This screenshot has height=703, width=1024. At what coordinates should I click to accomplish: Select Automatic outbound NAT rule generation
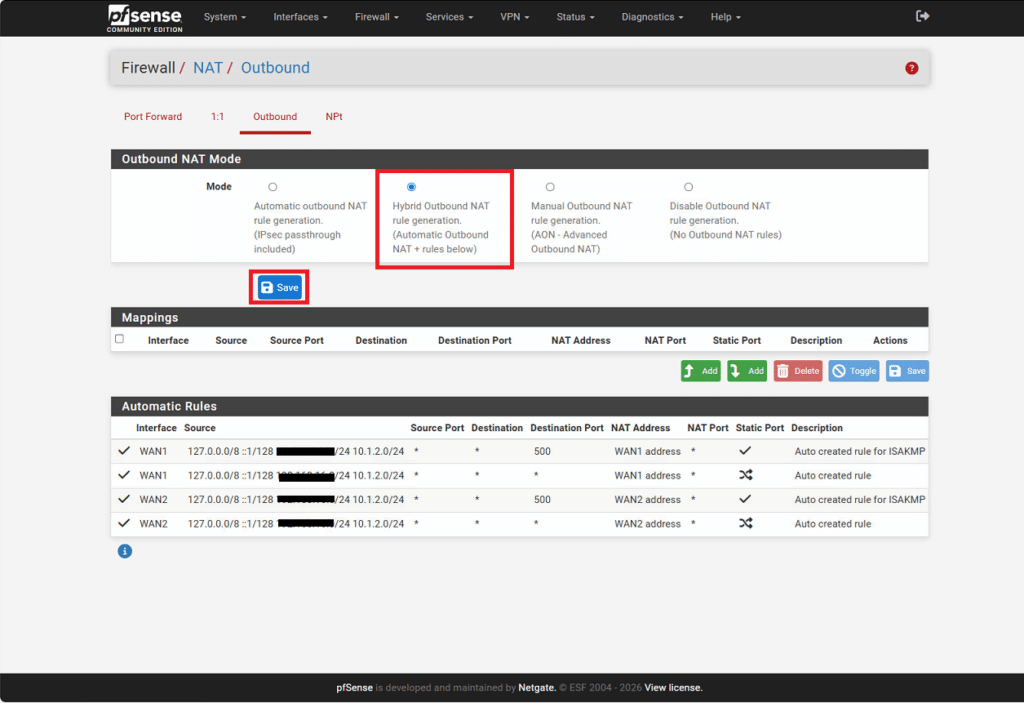tap(273, 187)
